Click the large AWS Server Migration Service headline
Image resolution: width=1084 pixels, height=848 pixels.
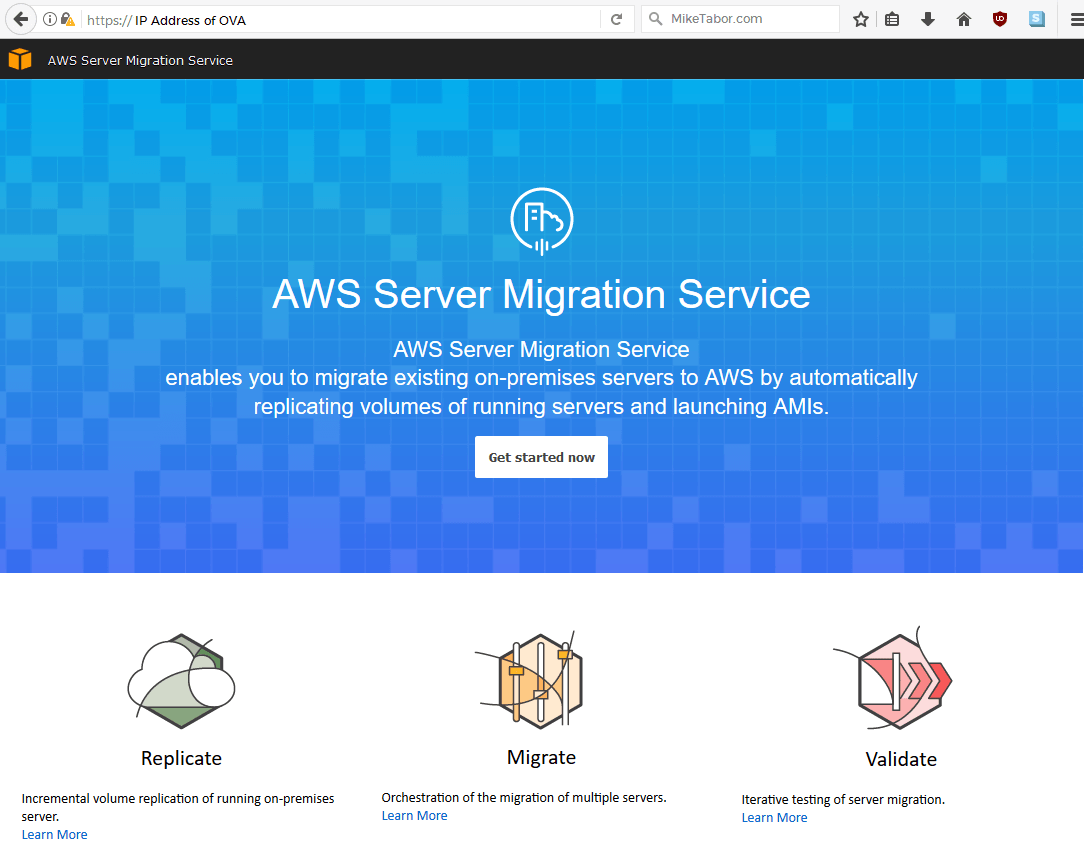coord(541,294)
